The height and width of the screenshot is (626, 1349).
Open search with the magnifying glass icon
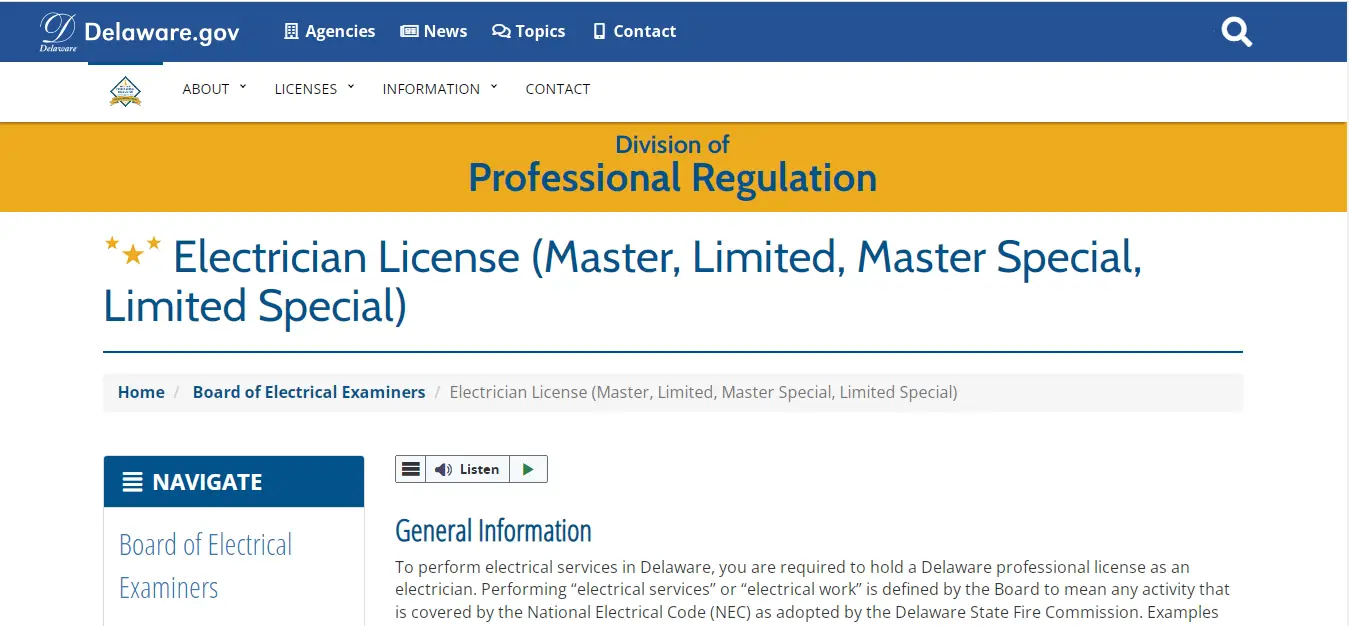coord(1236,32)
